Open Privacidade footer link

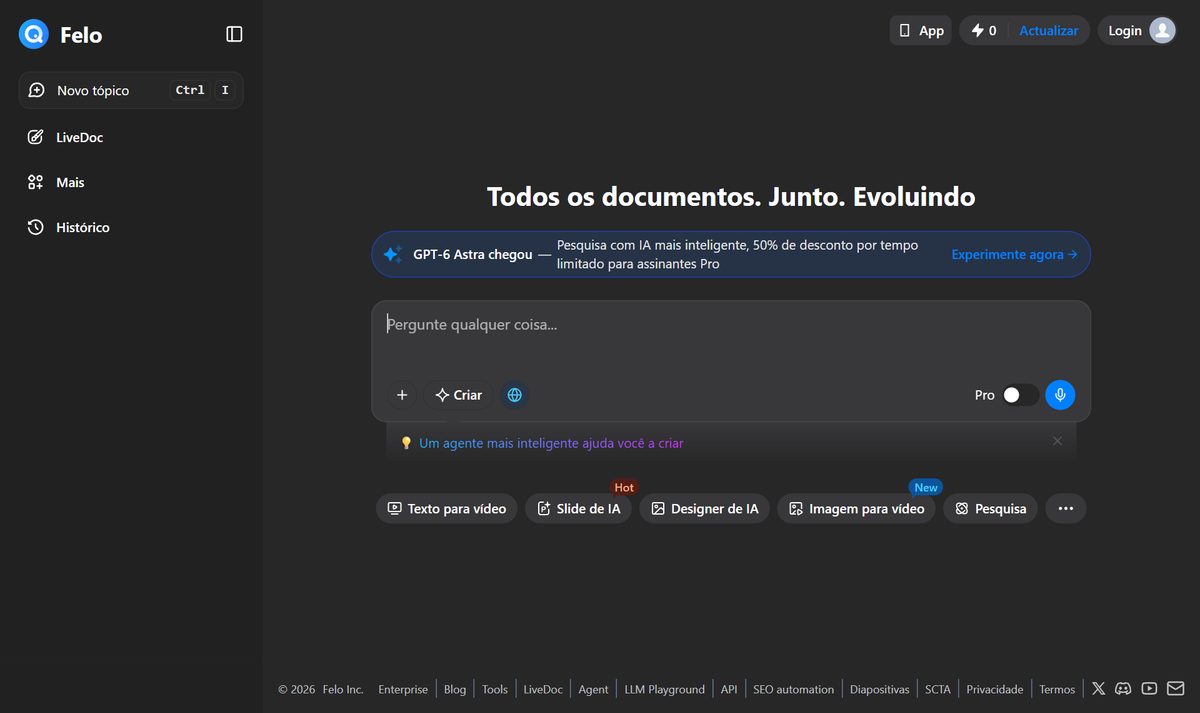(x=995, y=689)
